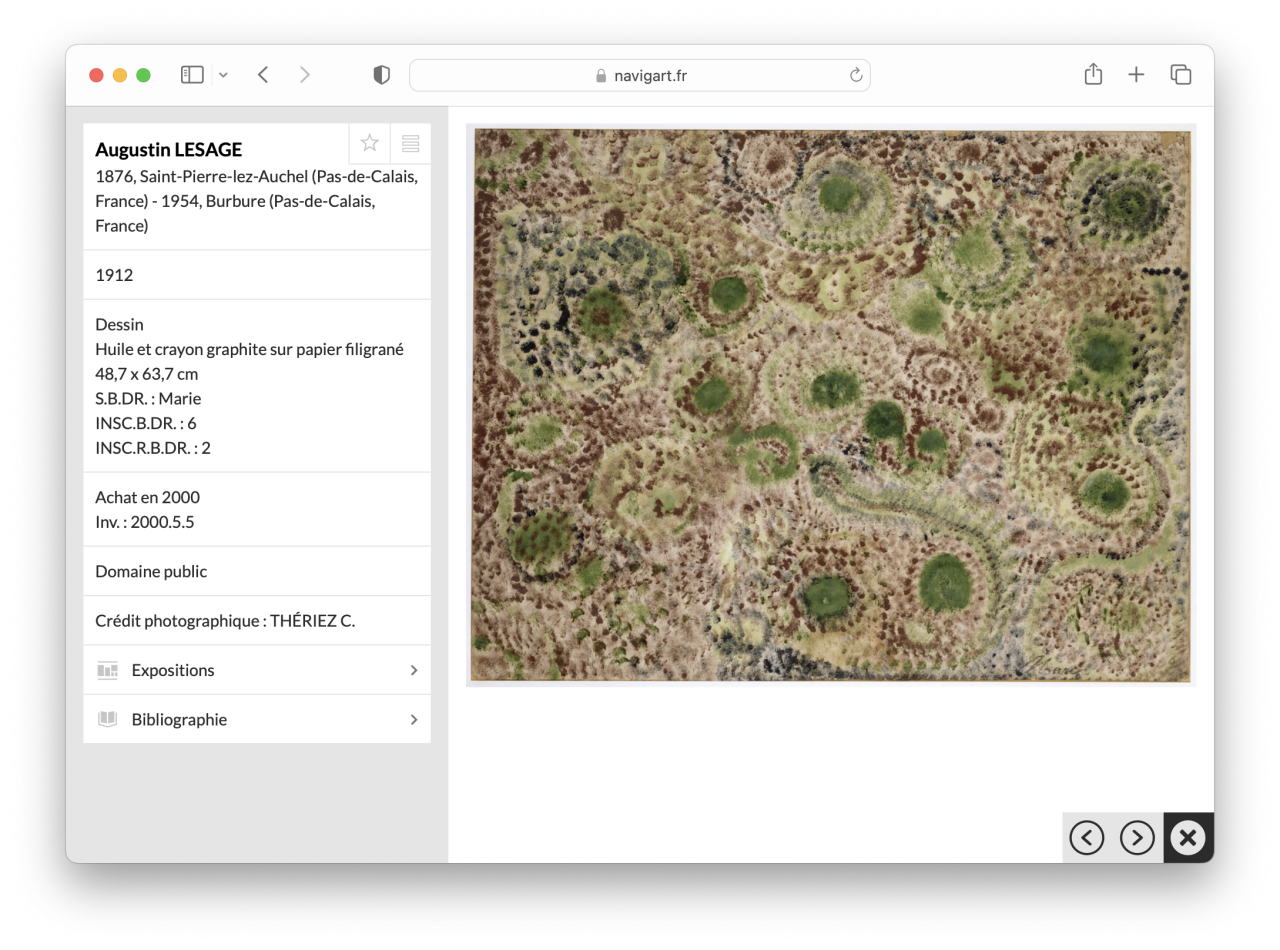The image size is (1280, 950).
Task: Close the artwork detail view
Action: pos(1188,837)
